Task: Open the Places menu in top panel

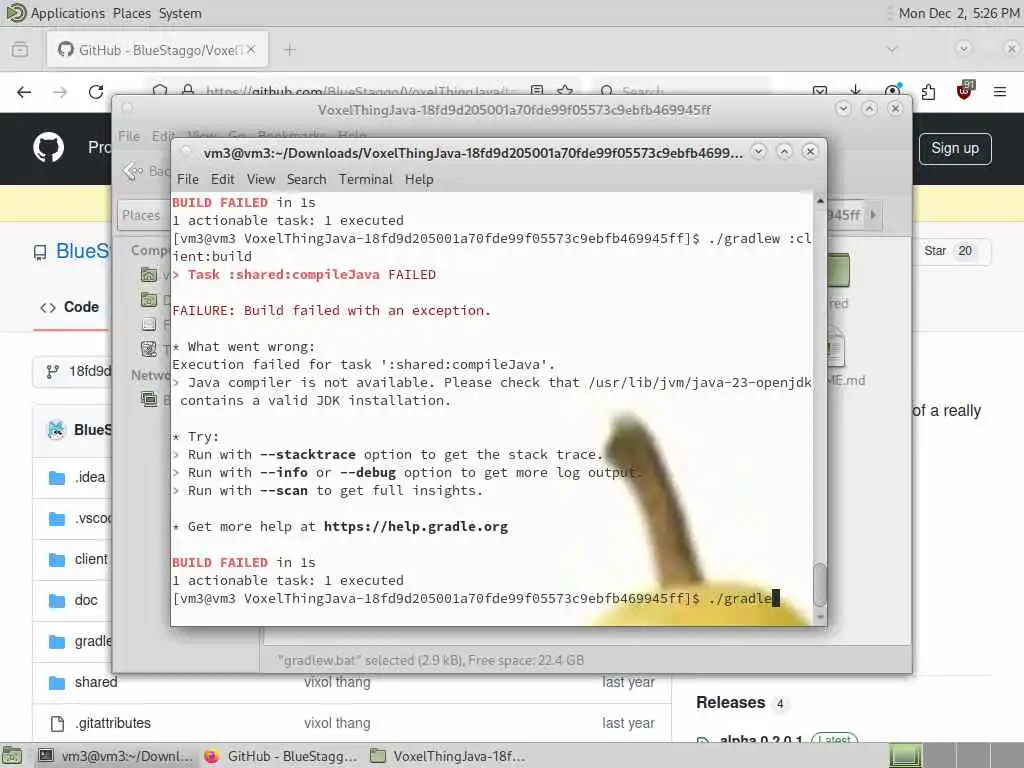Action: [x=131, y=13]
